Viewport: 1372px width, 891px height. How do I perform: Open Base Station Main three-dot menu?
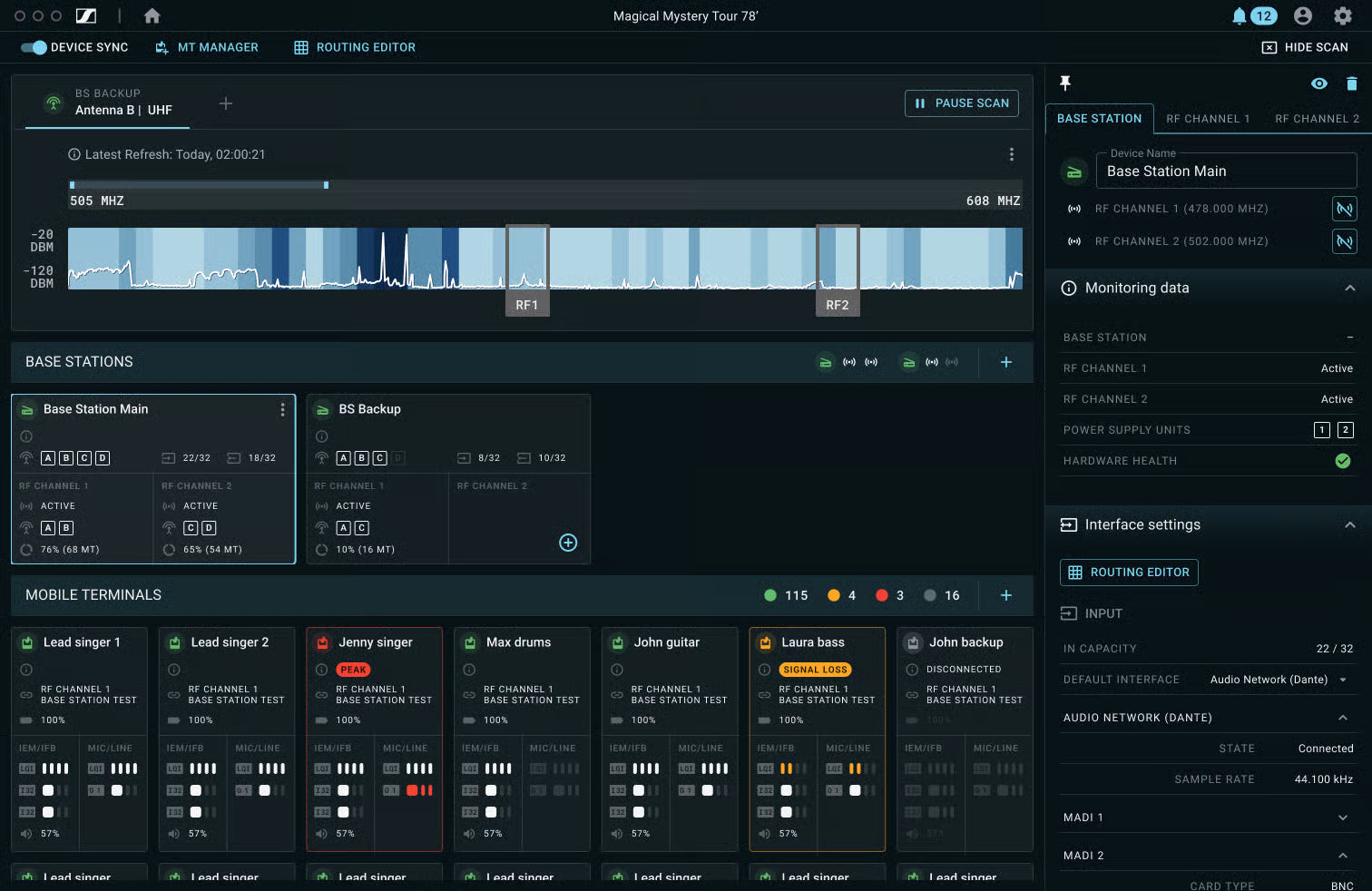click(283, 409)
